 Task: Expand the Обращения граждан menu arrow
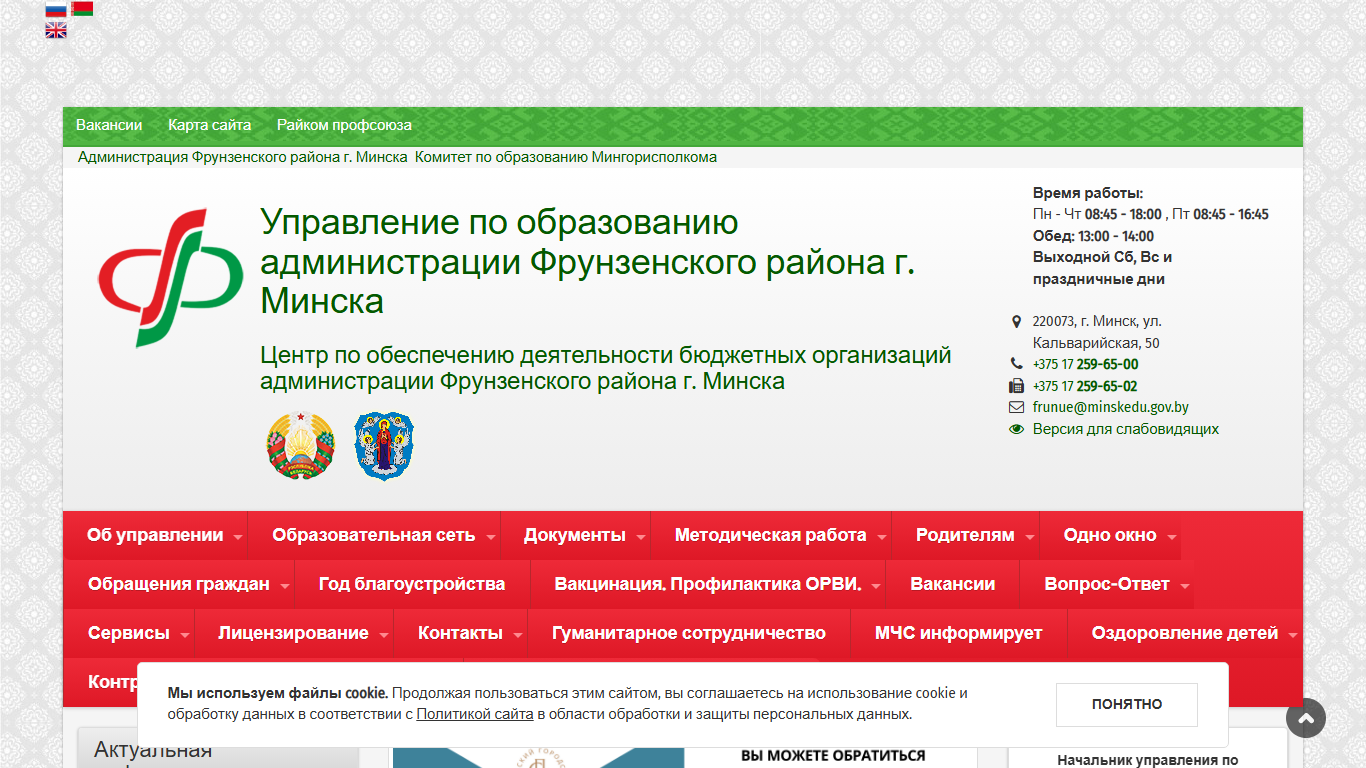click(285, 586)
